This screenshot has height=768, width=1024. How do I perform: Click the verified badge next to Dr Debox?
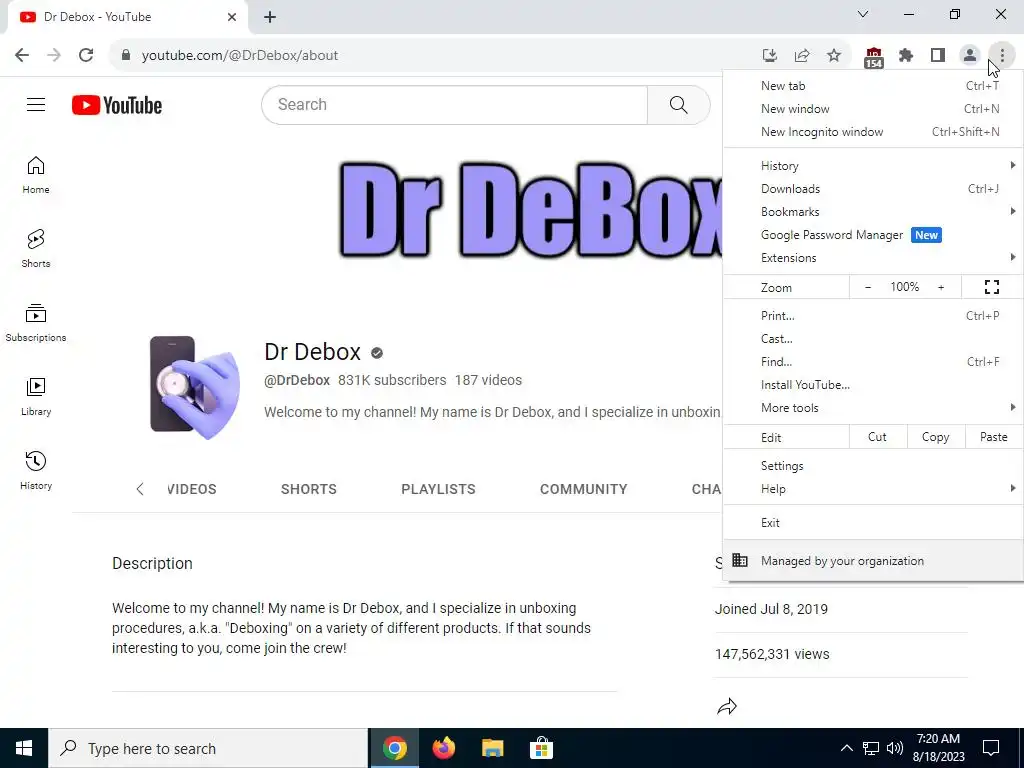coord(377,353)
